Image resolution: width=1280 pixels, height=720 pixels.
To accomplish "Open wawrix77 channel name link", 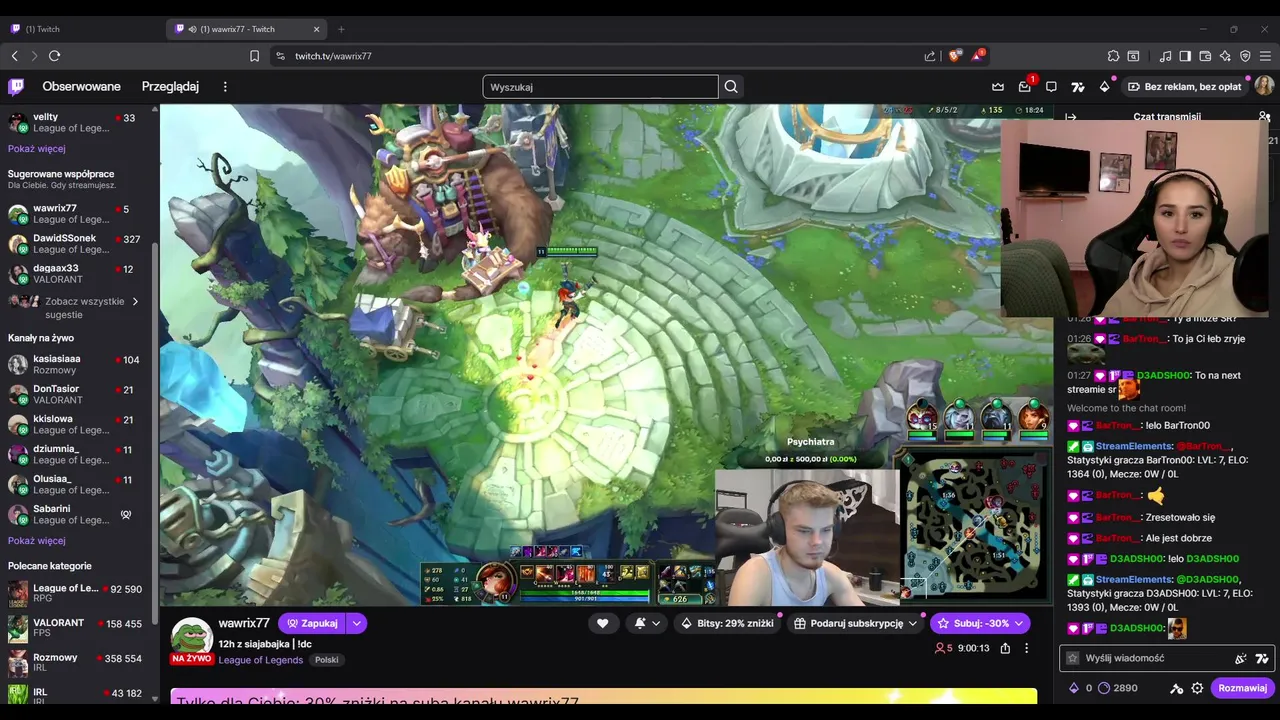I will pyautogui.click(x=244, y=623).
